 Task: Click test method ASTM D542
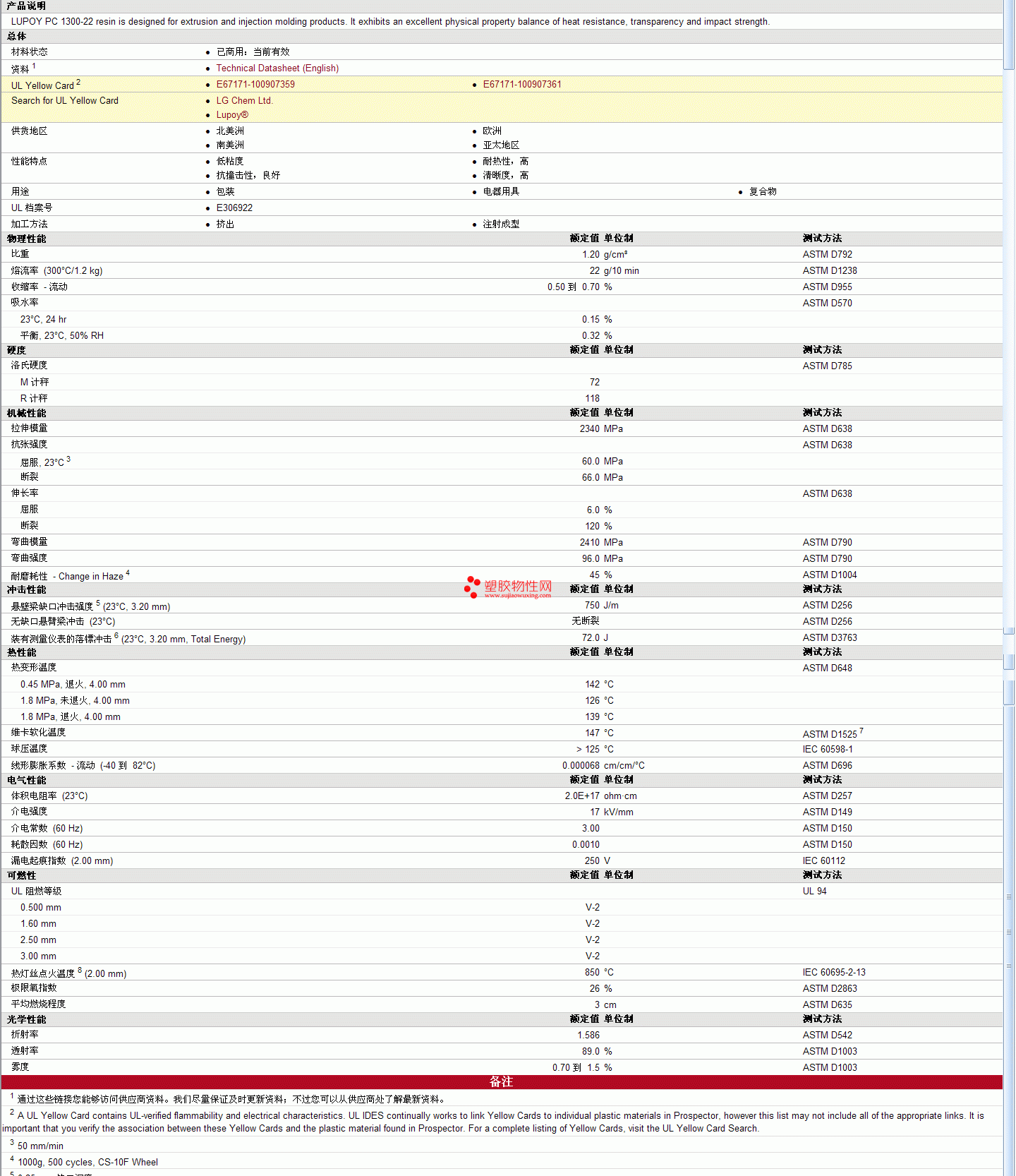pyautogui.click(x=827, y=1036)
